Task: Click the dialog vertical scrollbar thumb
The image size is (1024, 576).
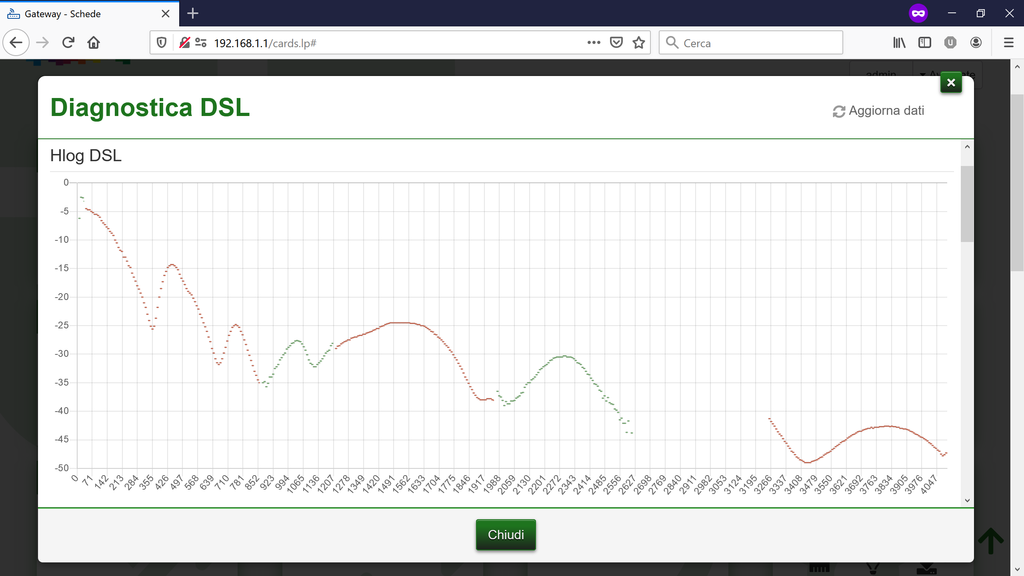Action: tap(967, 204)
